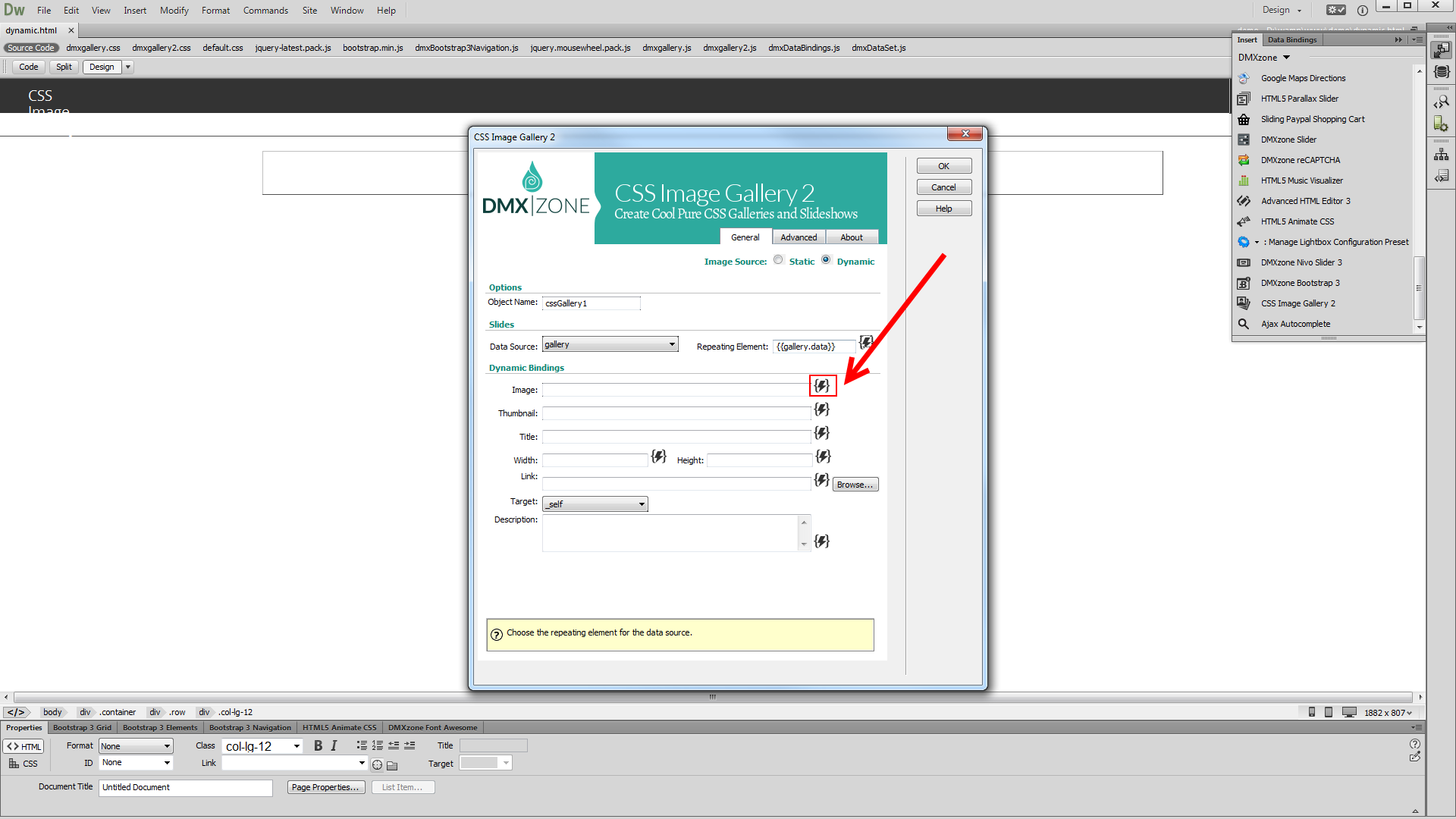
Task: Open the Class col-lg-12 dropdown
Action: click(262, 747)
